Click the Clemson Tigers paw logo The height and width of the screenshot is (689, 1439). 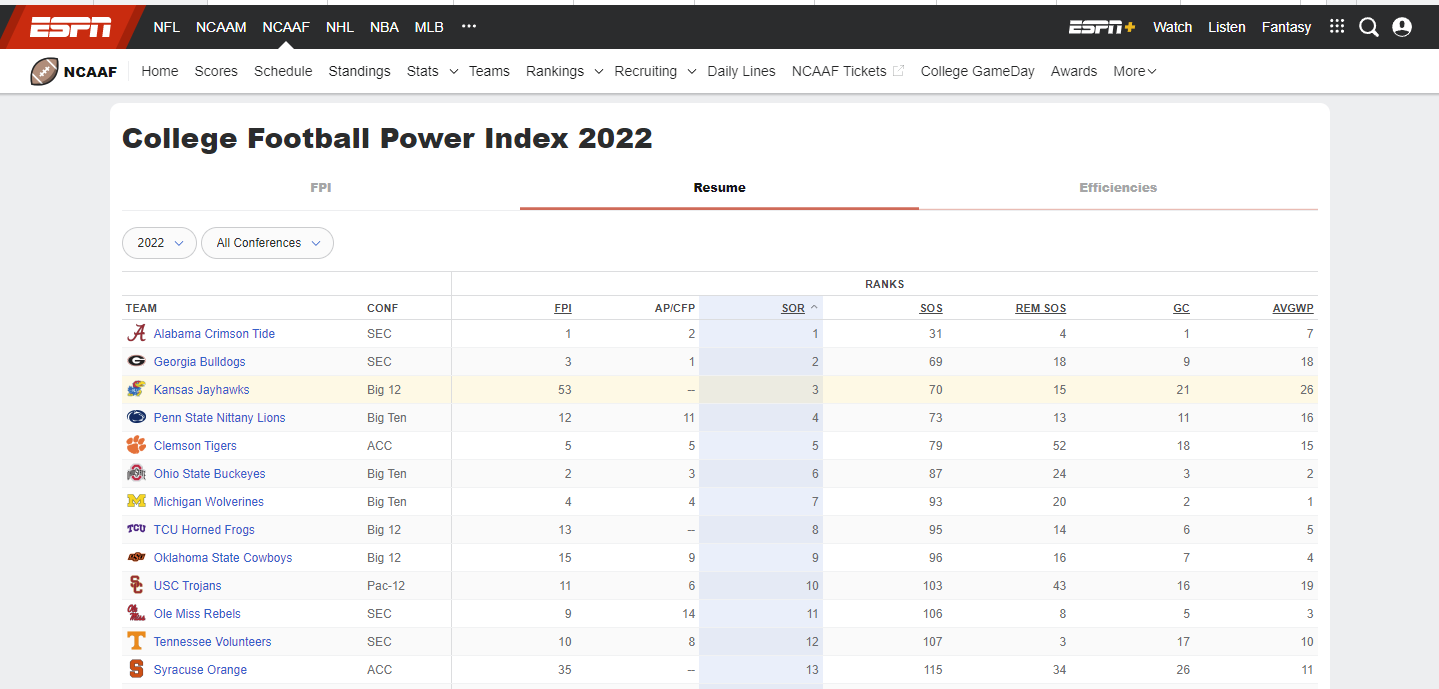[x=136, y=446]
